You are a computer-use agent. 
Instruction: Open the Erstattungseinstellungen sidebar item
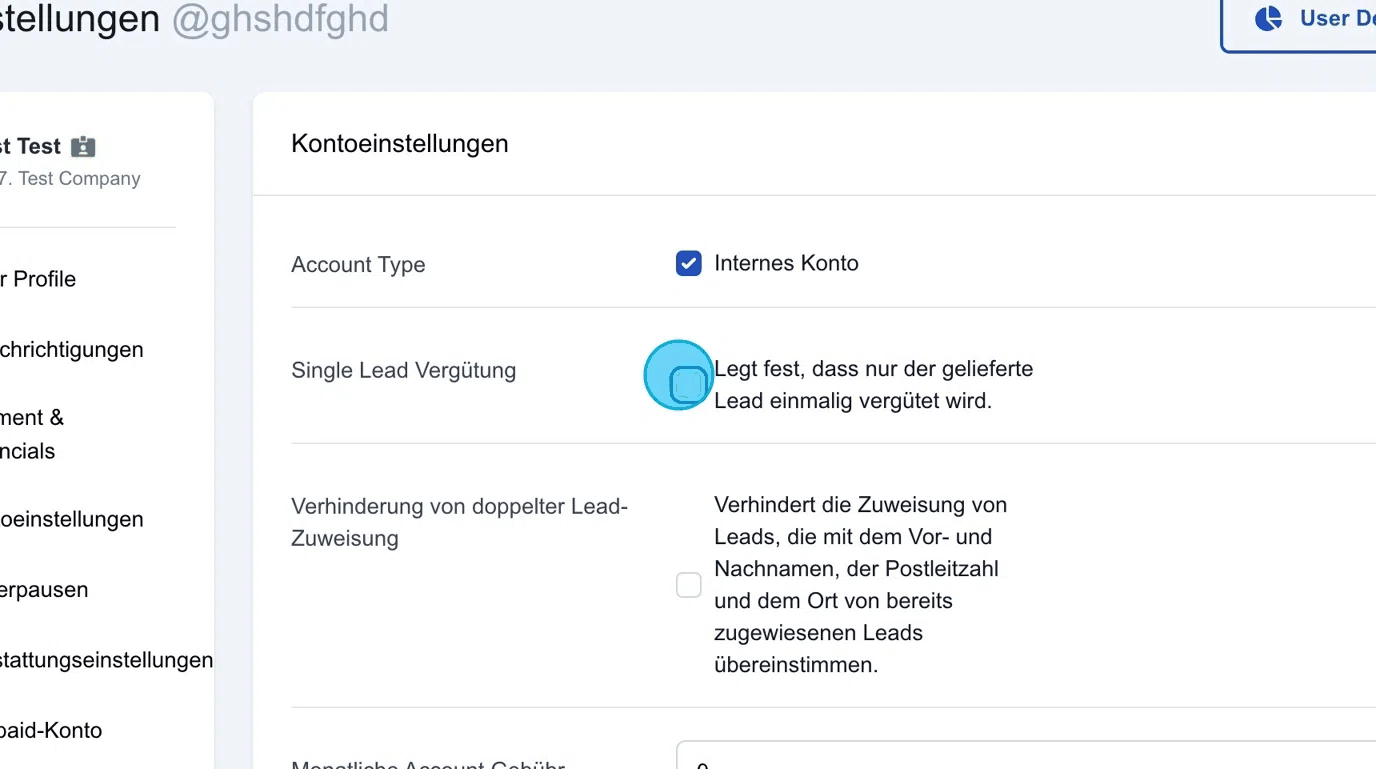tap(106, 660)
